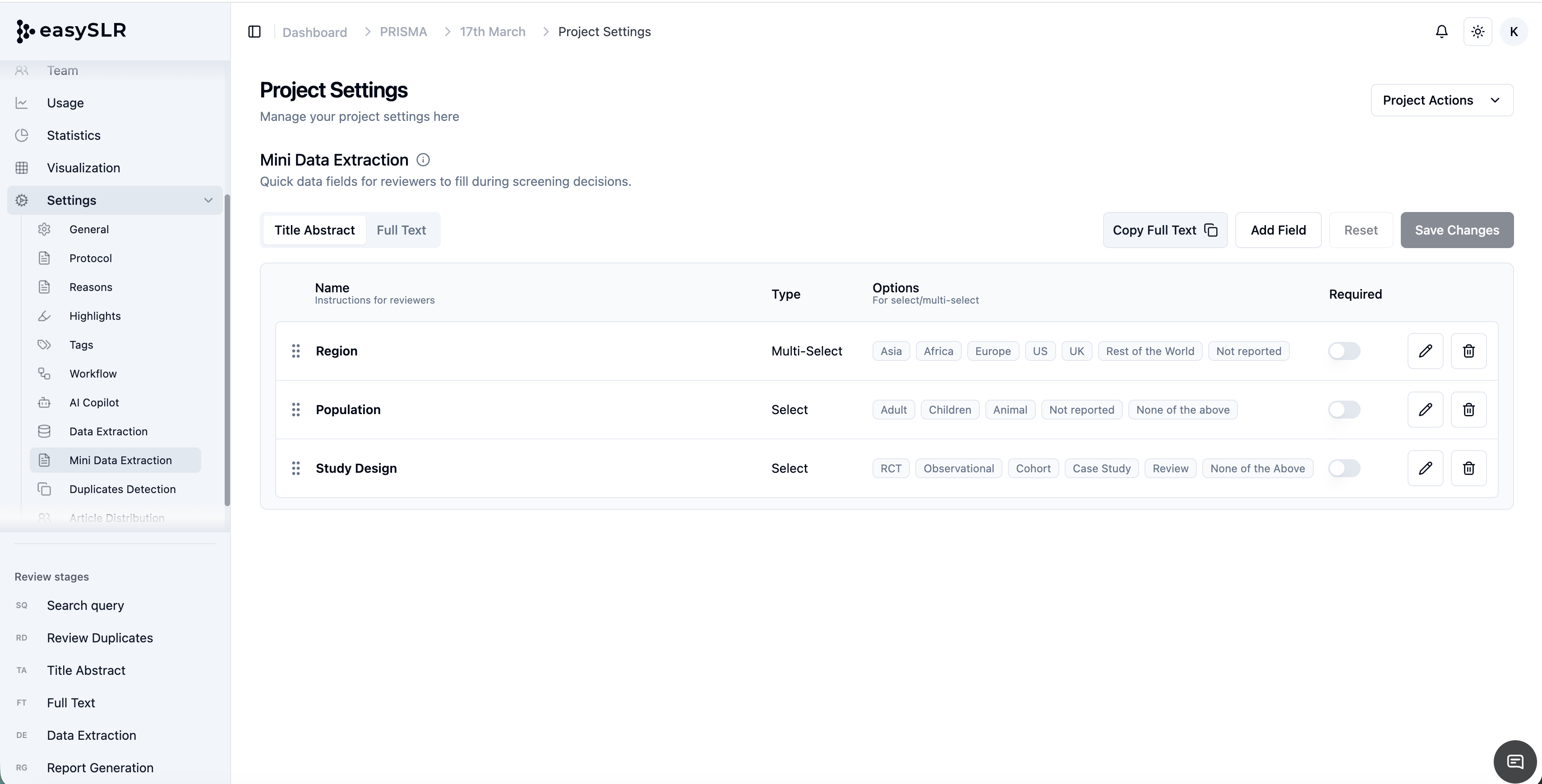The height and width of the screenshot is (784, 1542).
Task: Toggle Required for the Population field
Action: 1344,409
